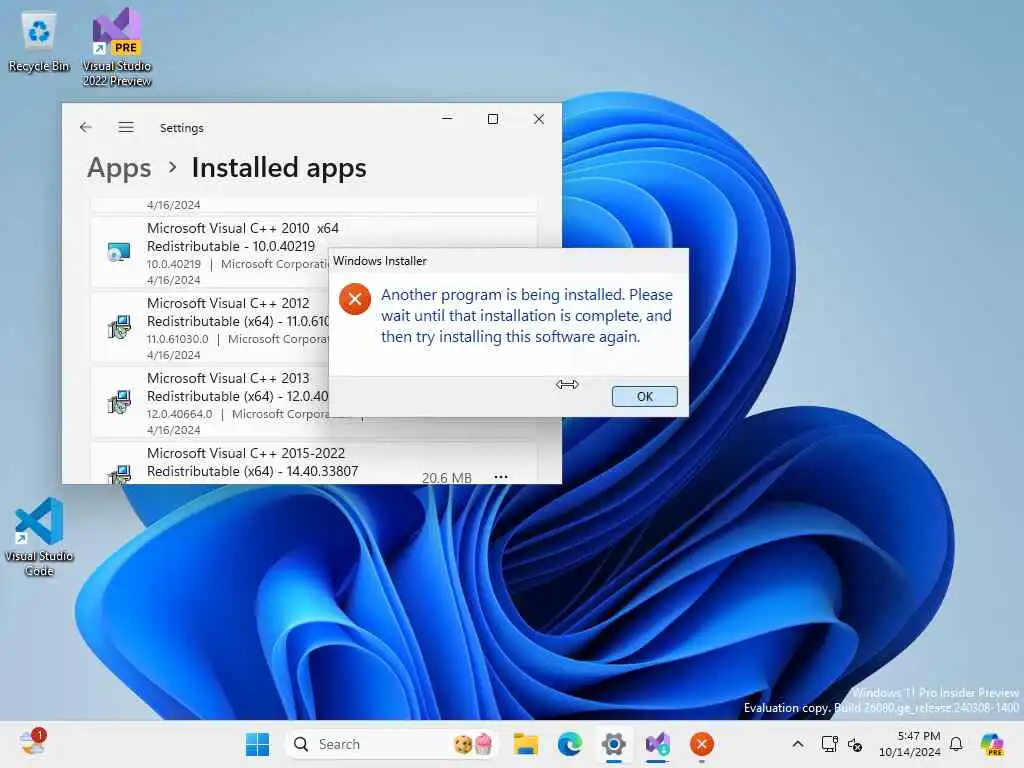Select Visual Studio 2022 Preview desktop shortcut
This screenshot has width=1024, height=768.
point(117,47)
